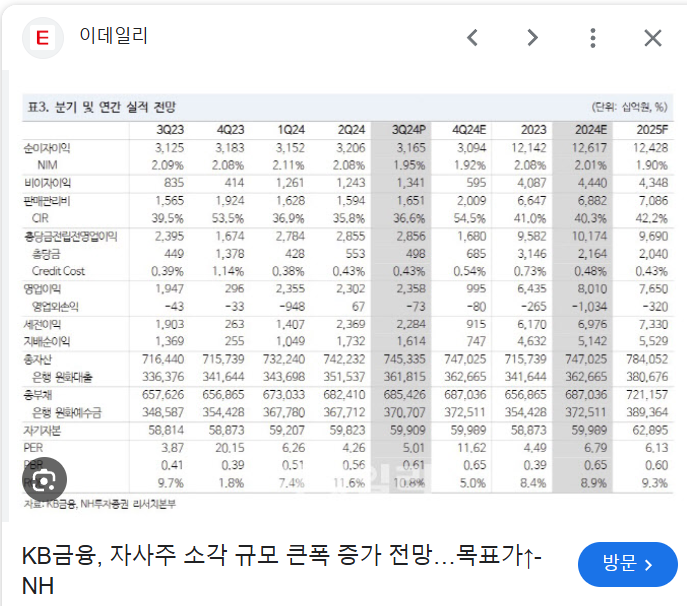Viewport: 687px width, 606px height.
Task: Go to previous image with left chevron
Action: [472, 38]
